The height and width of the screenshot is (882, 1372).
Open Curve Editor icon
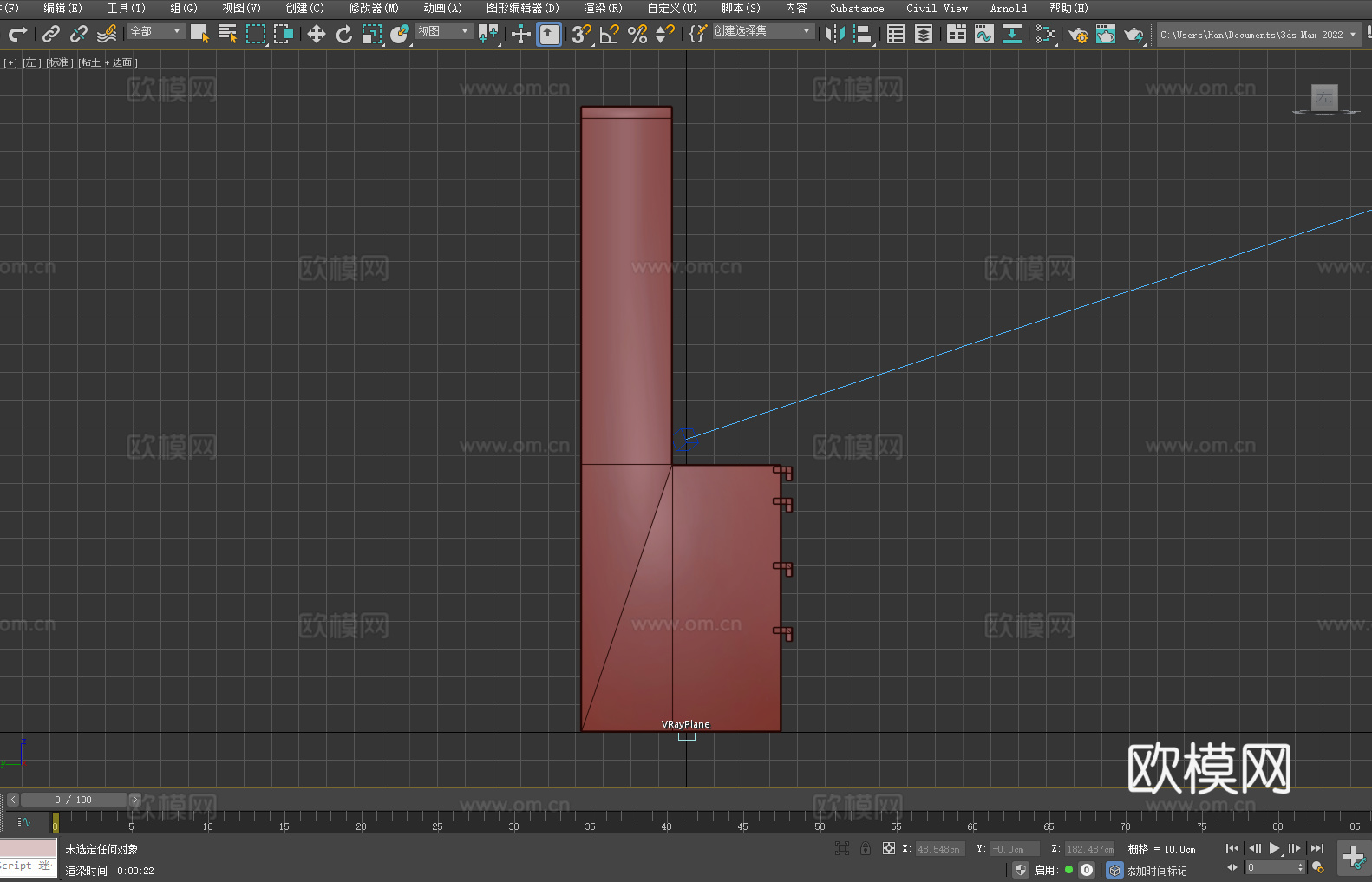(x=984, y=34)
